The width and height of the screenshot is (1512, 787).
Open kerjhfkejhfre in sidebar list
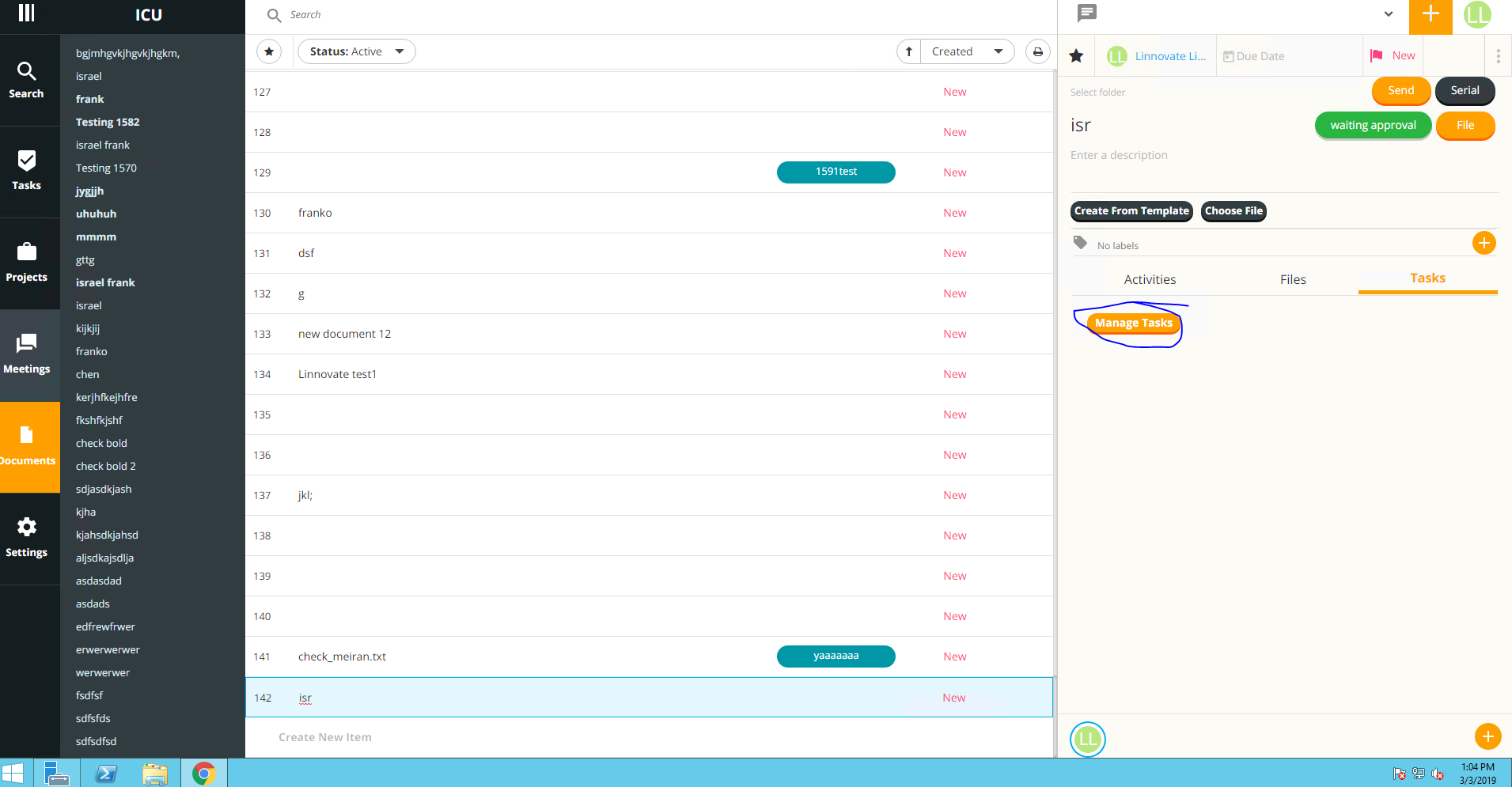[x=106, y=397]
